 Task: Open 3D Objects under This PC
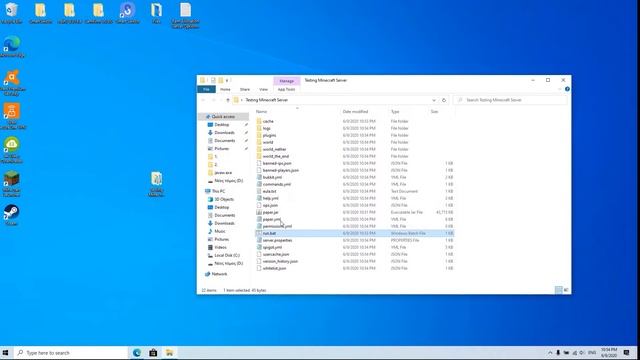(x=224, y=199)
